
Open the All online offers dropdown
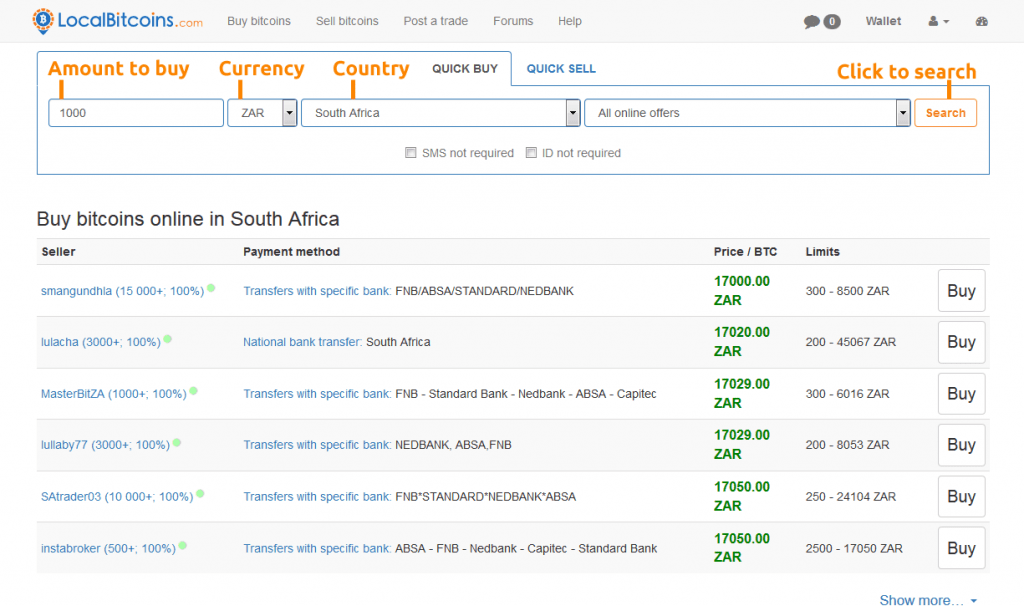[747, 113]
